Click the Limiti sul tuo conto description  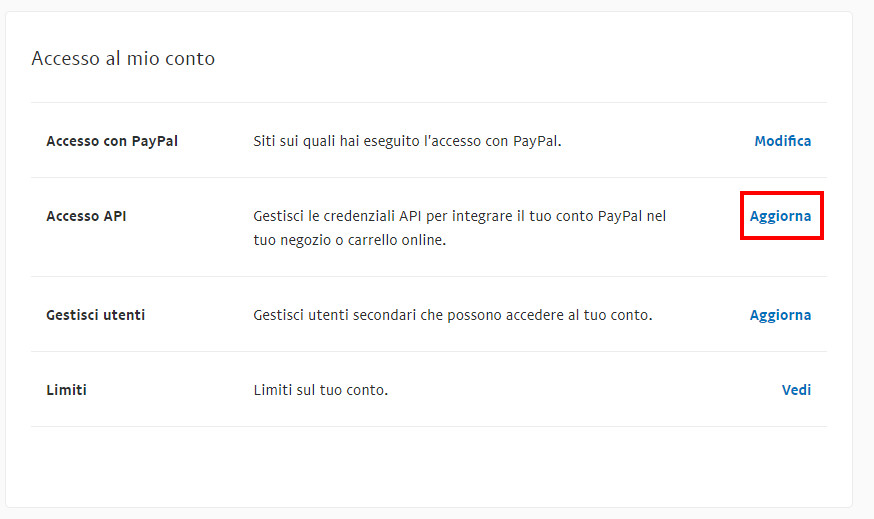pos(321,390)
